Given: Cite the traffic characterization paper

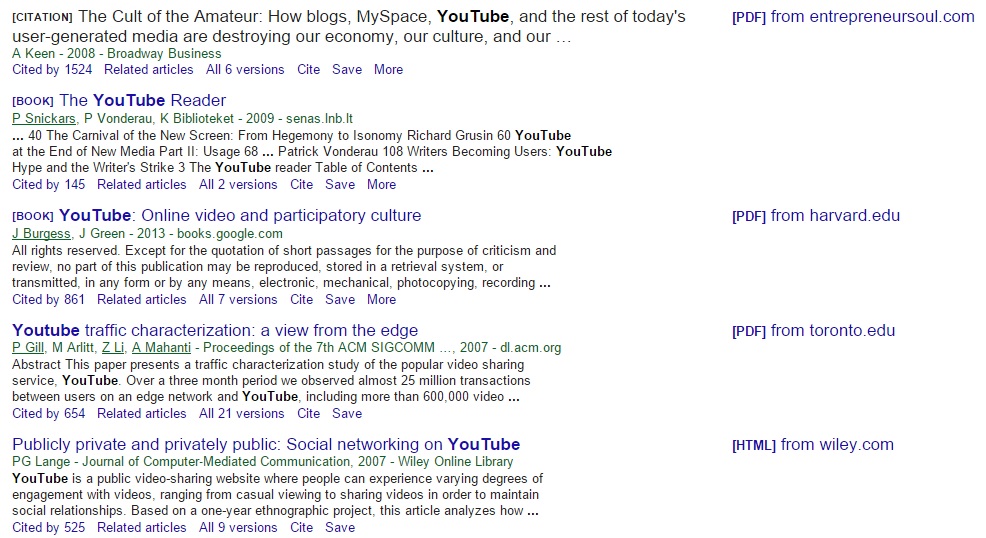Looking at the screenshot, I should 308,414.
